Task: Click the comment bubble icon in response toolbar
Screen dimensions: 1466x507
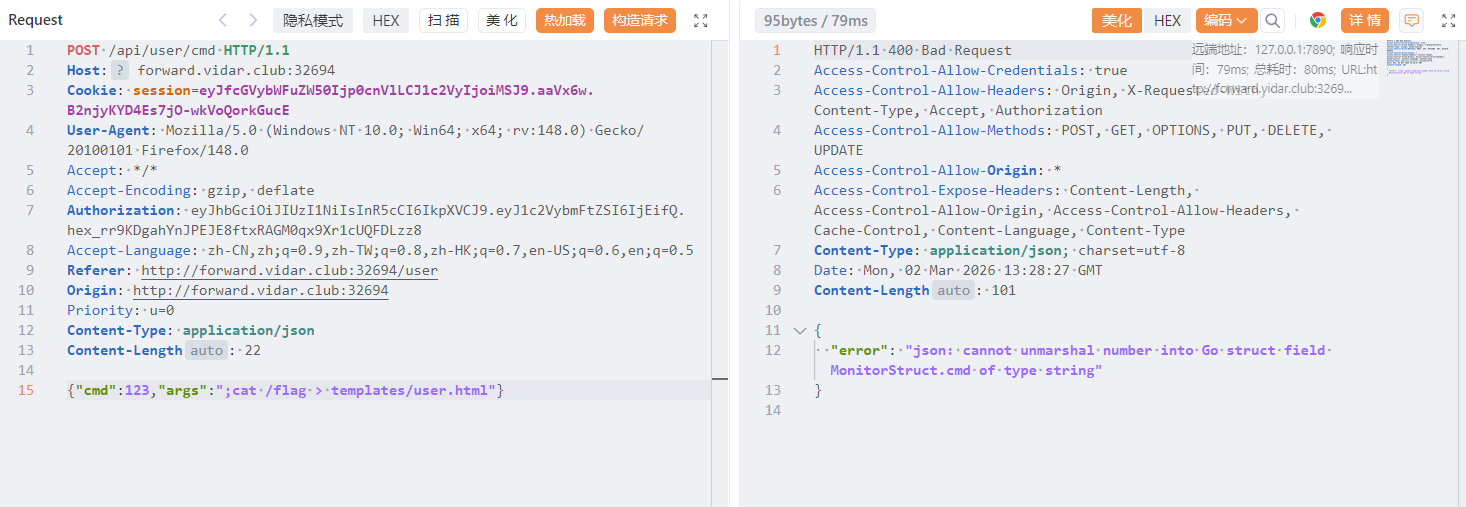Action: pyautogui.click(x=1411, y=20)
